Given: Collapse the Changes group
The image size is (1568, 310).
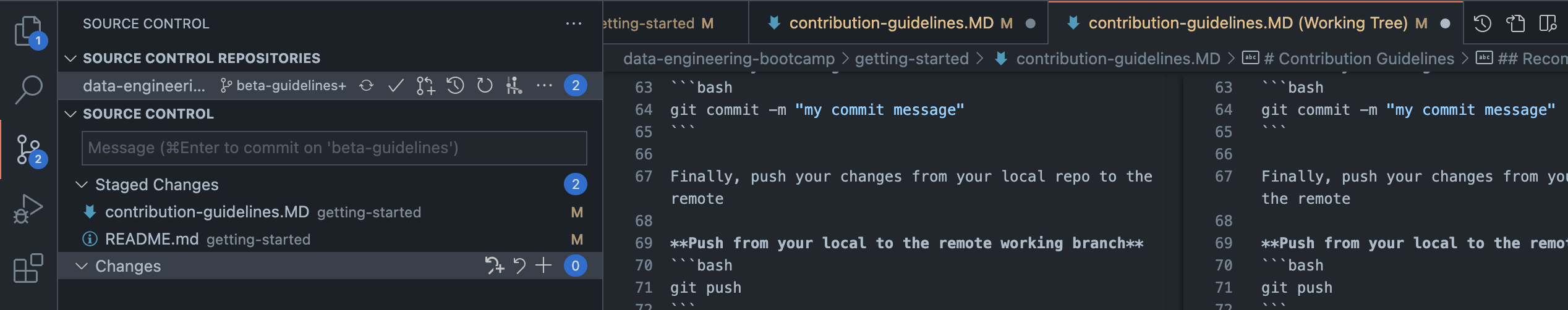Looking at the screenshot, I should click(x=81, y=266).
